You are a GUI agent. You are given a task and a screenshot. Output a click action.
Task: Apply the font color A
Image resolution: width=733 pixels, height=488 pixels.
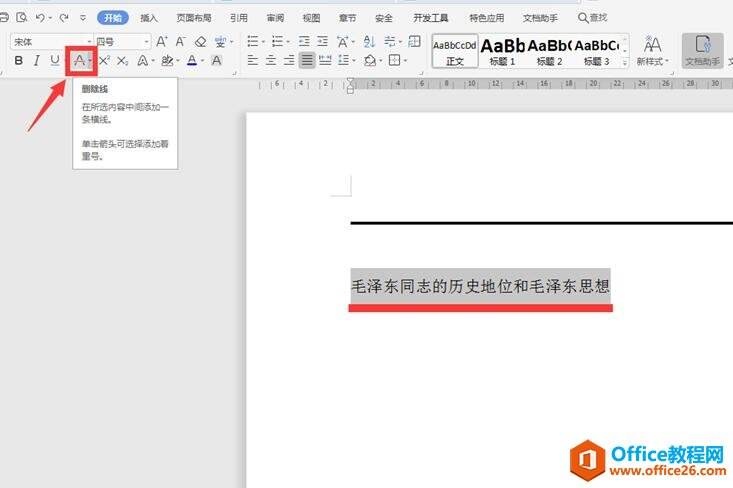click(192, 60)
